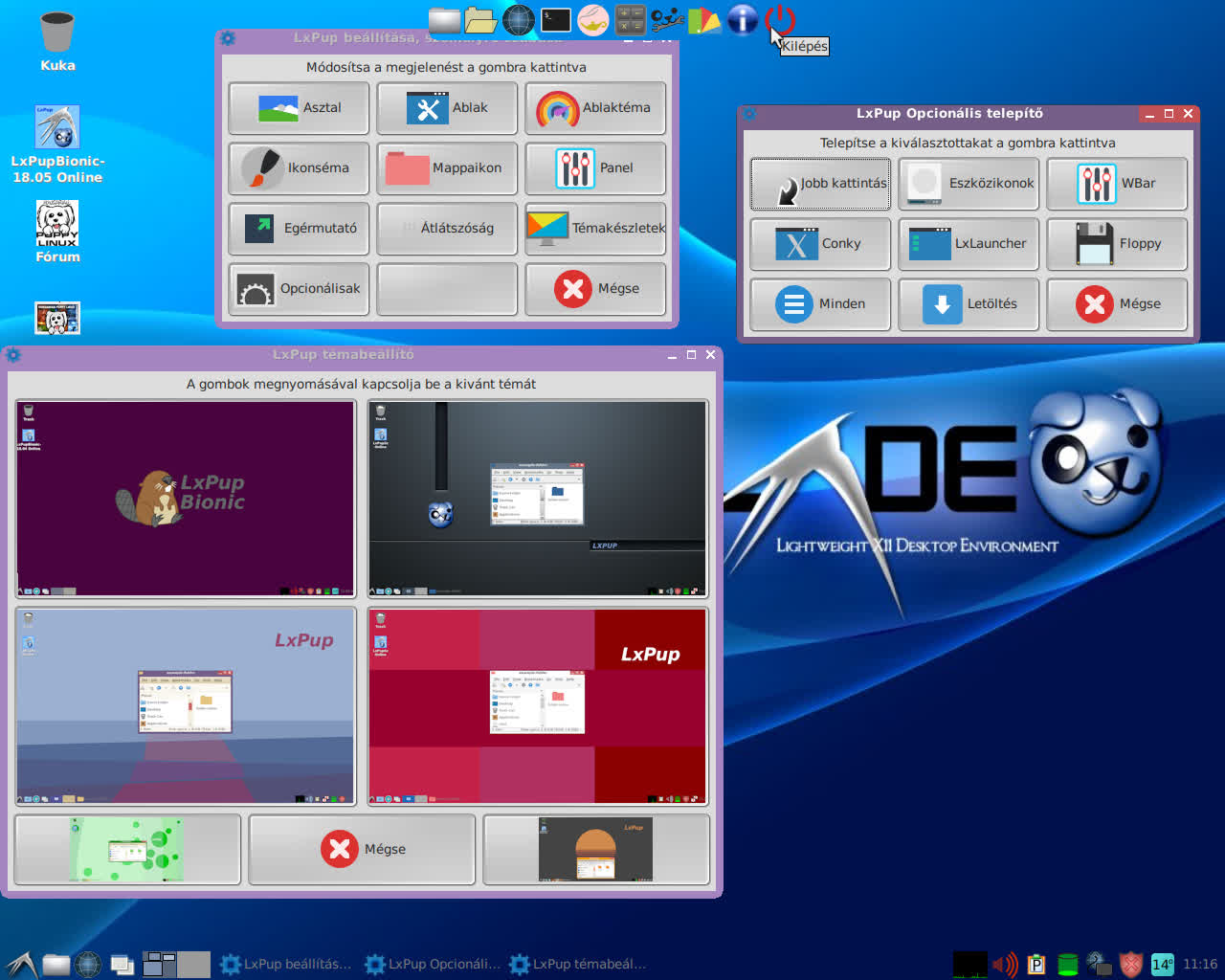Open the blue info icon in top panel
Viewport: 1225px width, 980px height.
pos(743,20)
